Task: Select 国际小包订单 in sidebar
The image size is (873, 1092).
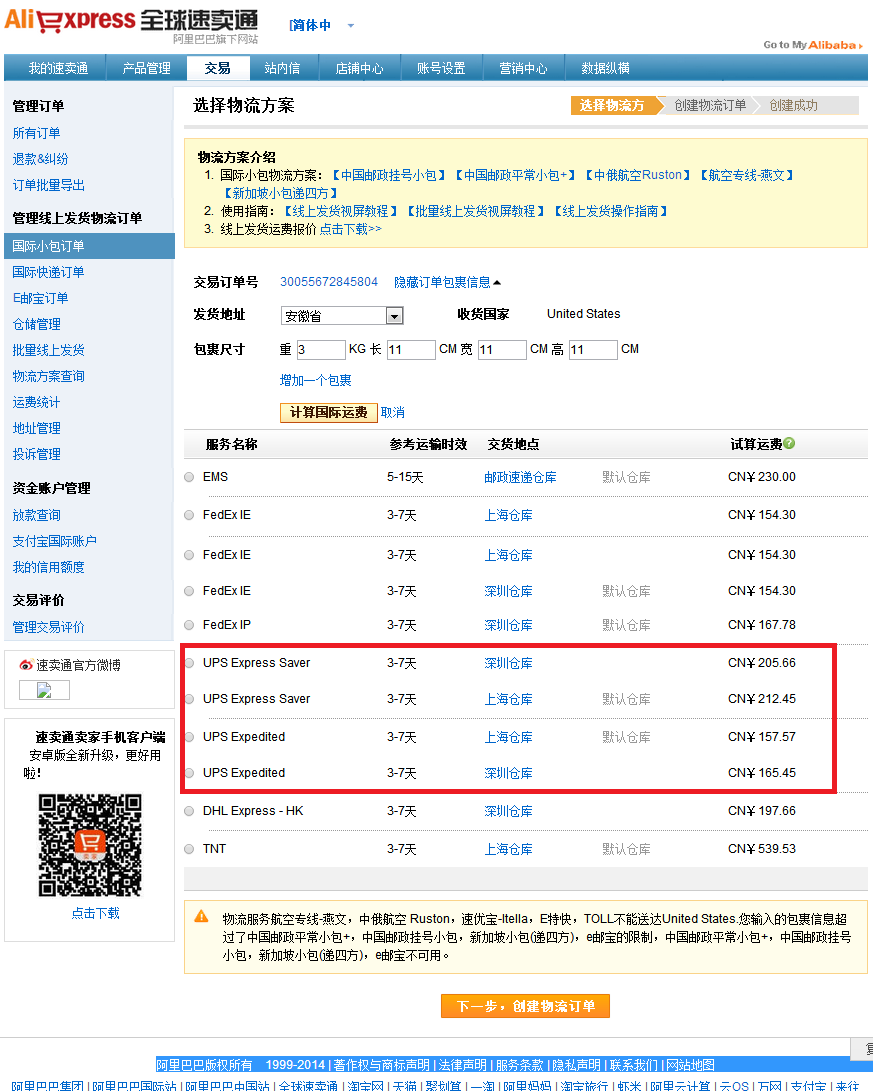Action: tap(89, 246)
